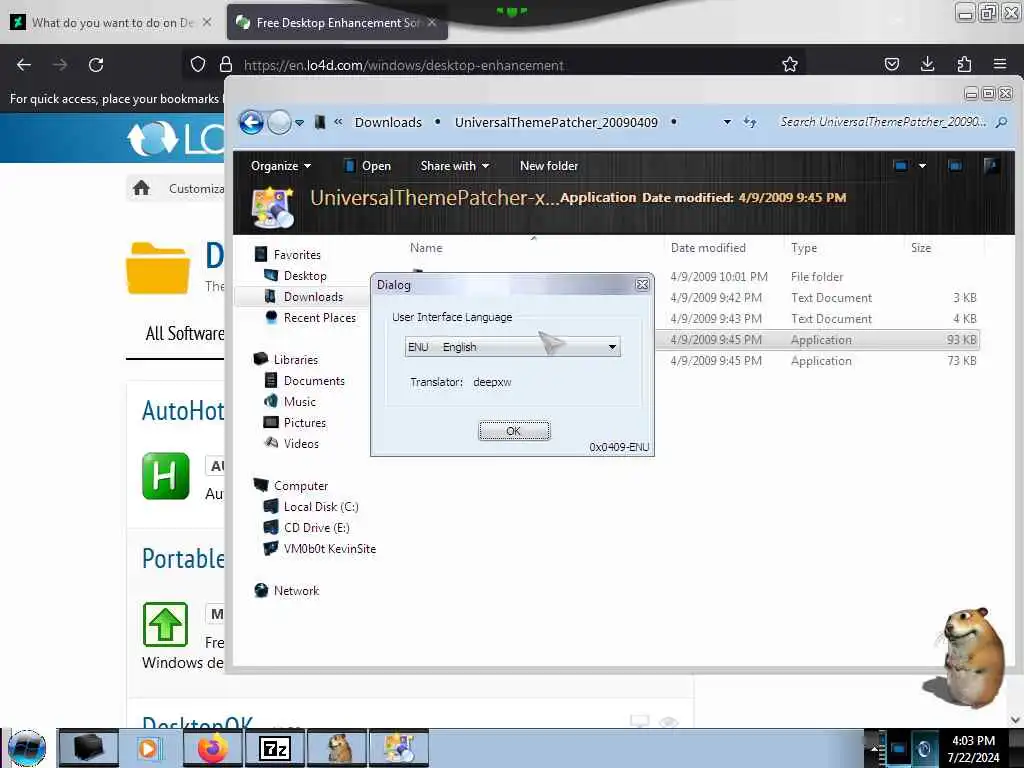Open the Organize menu
The height and width of the screenshot is (768, 1024).
281,166
